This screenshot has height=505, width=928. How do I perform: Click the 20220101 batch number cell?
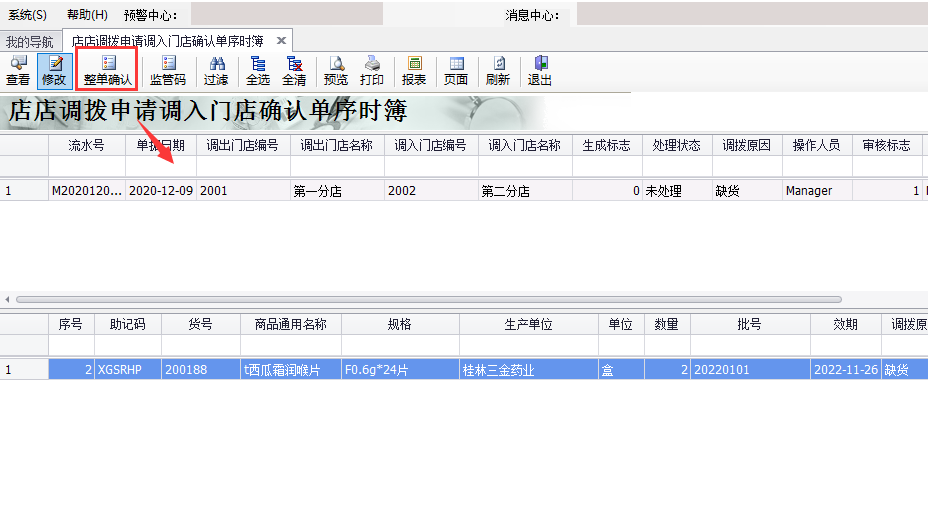(x=749, y=369)
